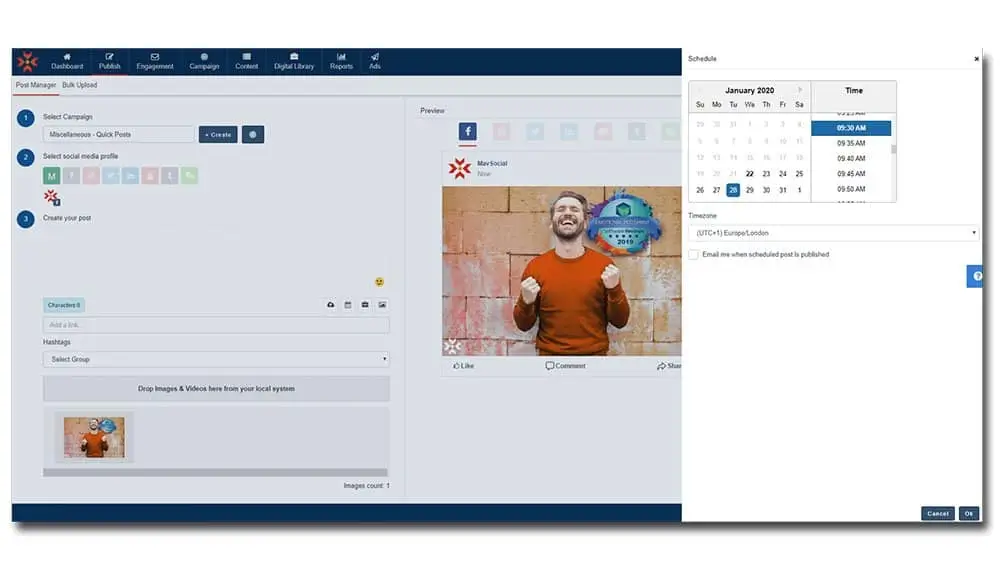Screen dimensions: 1000x563
Task: Open the Dashboard section
Action: tap(67, 62)
